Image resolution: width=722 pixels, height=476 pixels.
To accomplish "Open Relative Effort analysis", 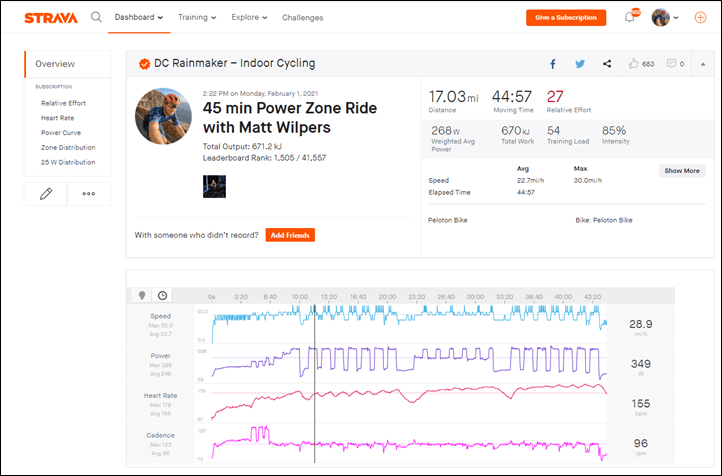I will (x=63, y=103).
